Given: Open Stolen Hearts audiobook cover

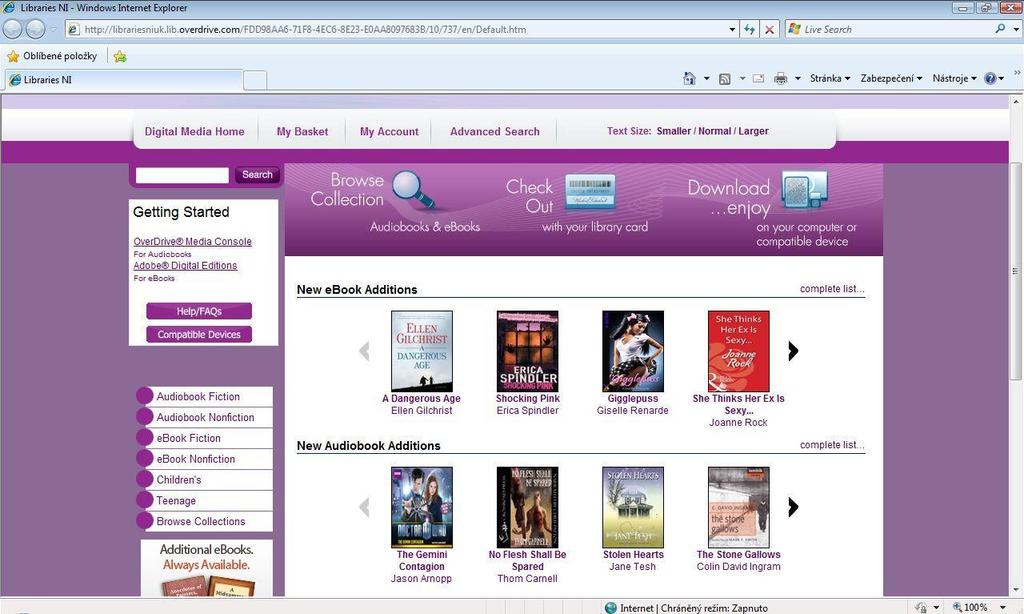Looking at the screenshot, I should click(633, 508).
